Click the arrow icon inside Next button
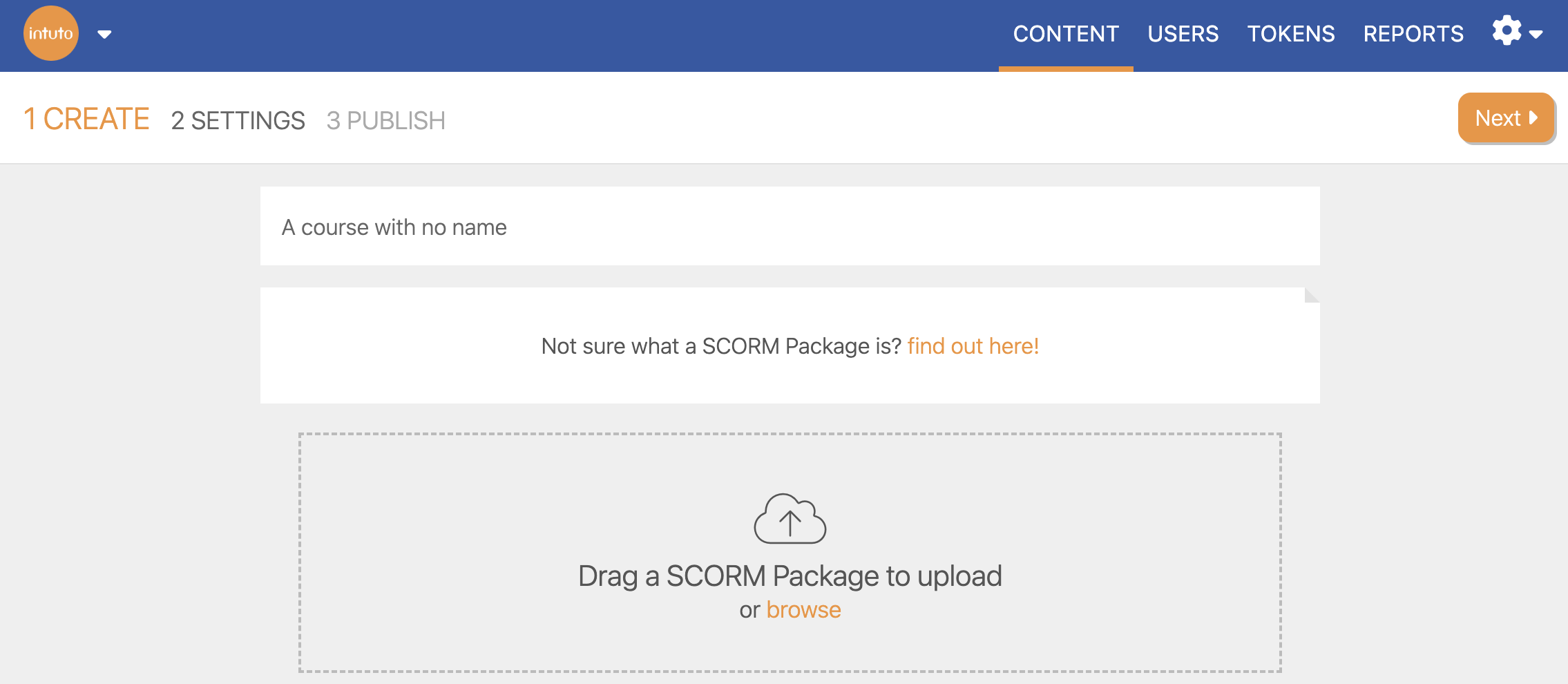The height and width of the screenshot is (684, 1568). pos(1533,118)
